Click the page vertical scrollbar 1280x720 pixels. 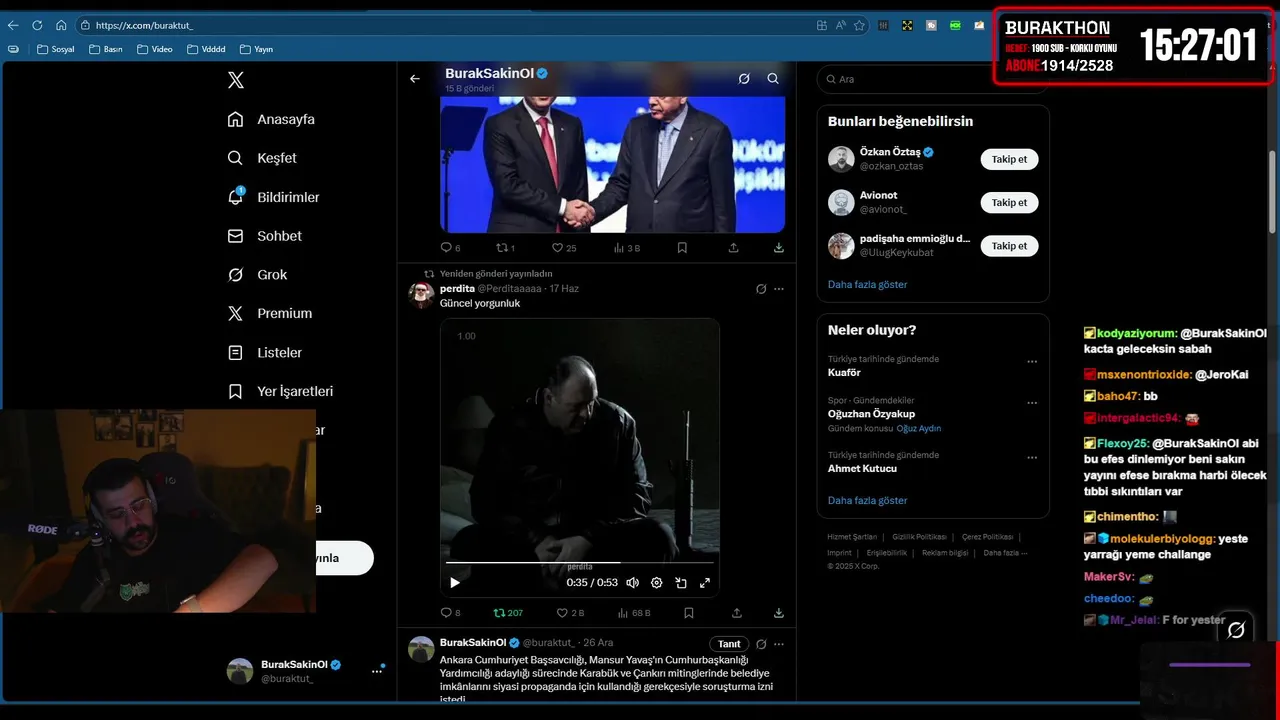(x=1273, y=190)
